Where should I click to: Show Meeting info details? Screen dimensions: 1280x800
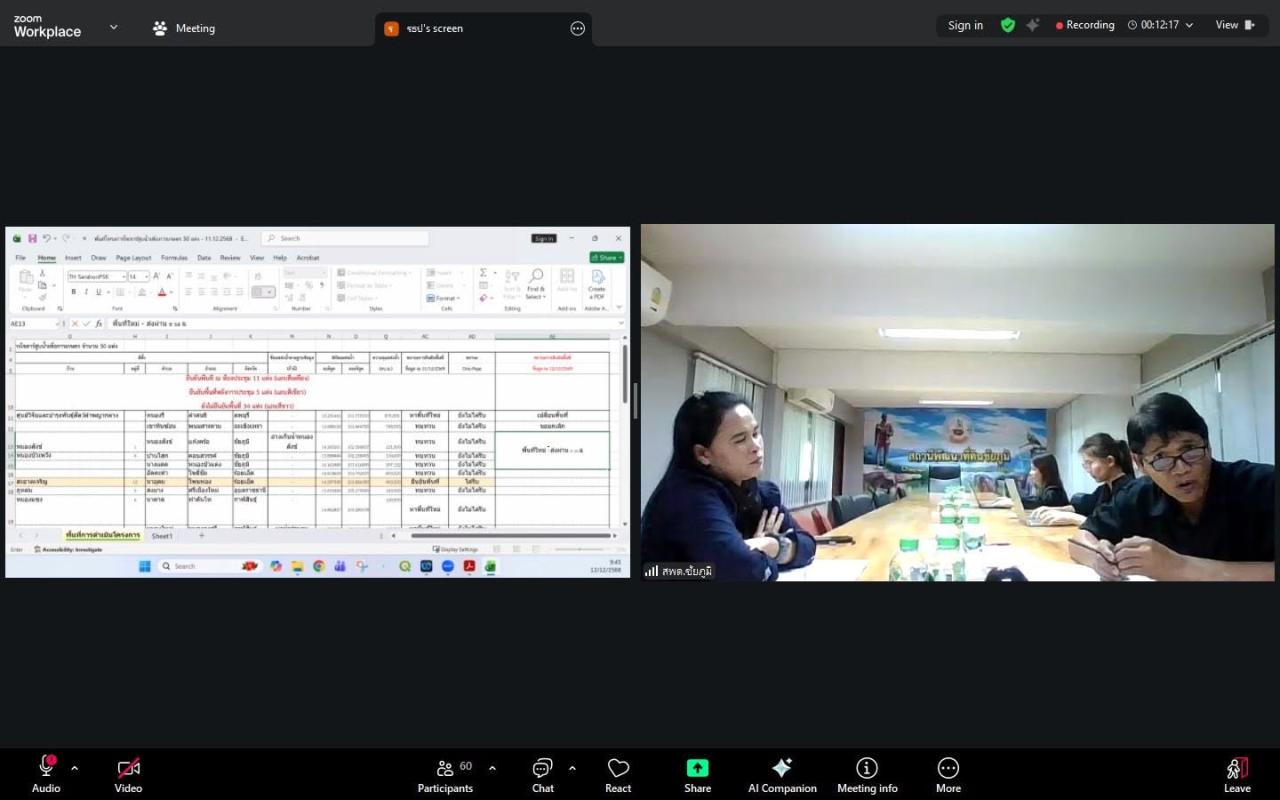click(867, 774)
